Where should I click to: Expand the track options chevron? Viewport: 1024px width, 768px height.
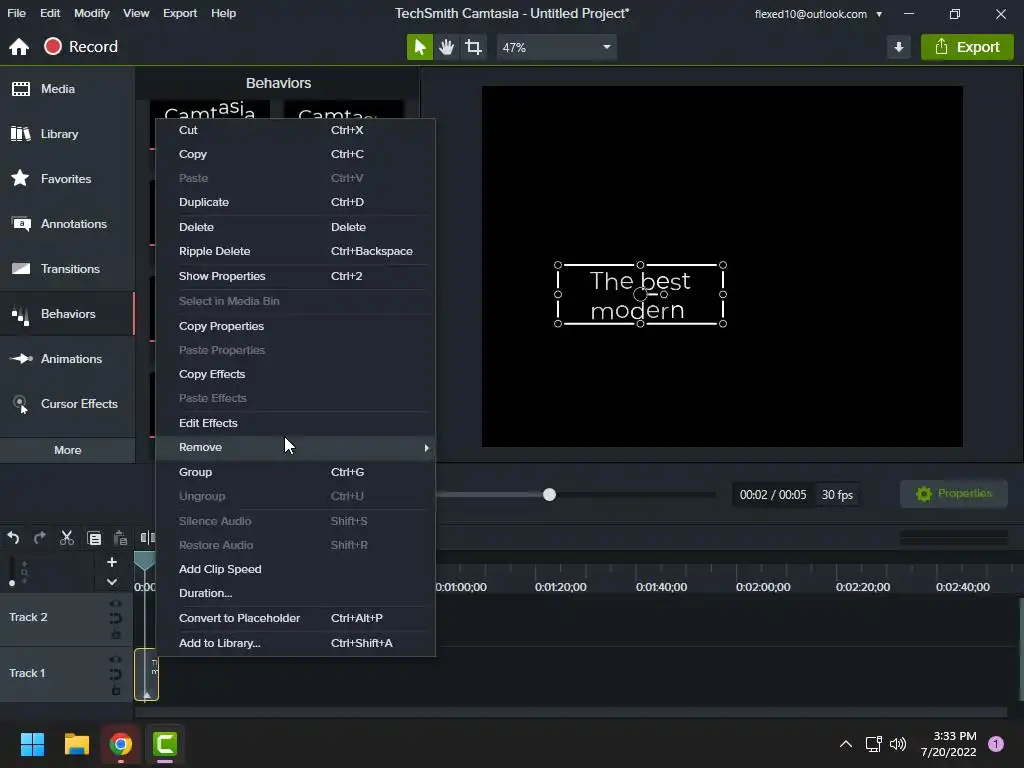pyautogui.click(x=112, y=582)
